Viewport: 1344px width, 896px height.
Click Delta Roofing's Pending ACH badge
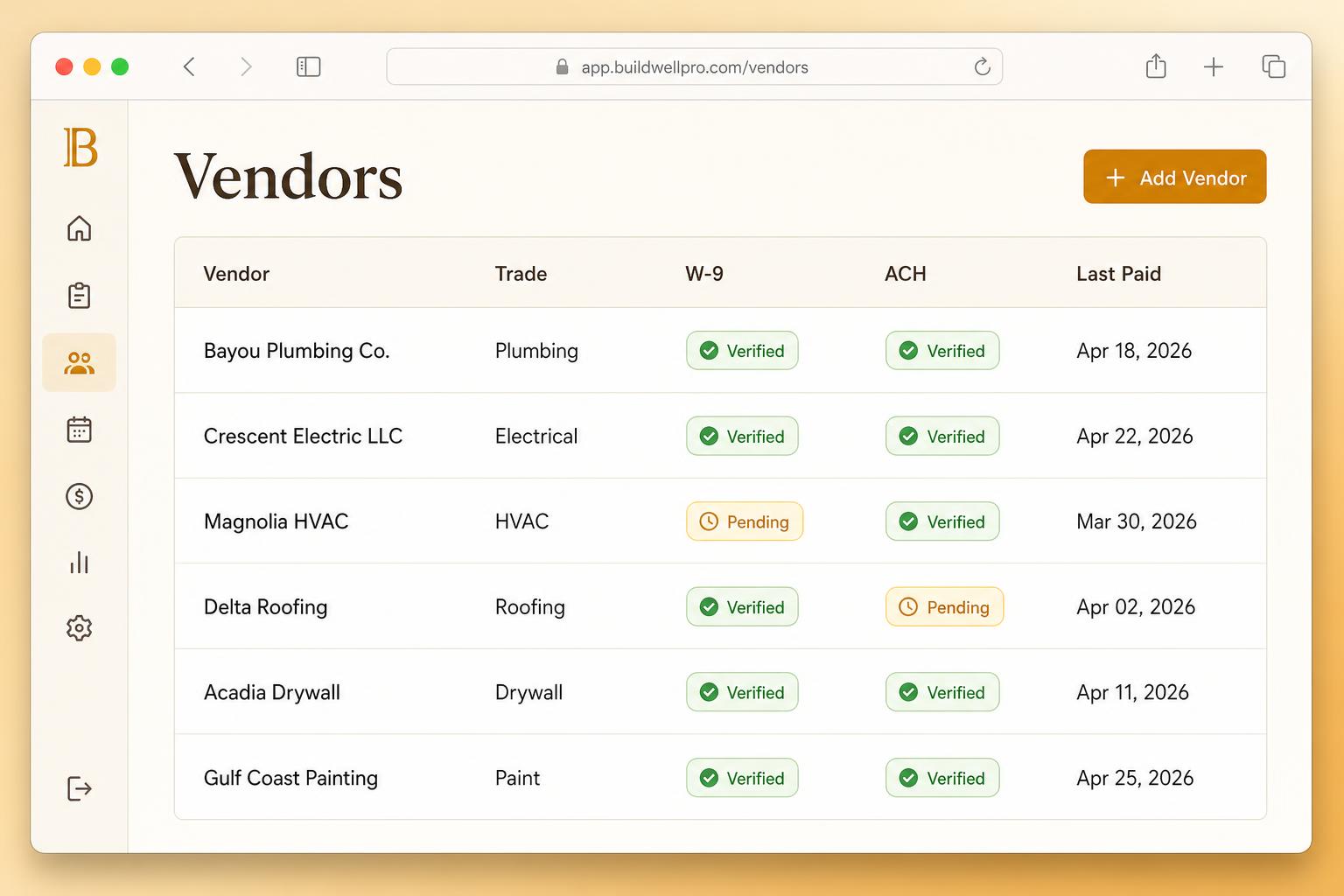tap(944, 606)
